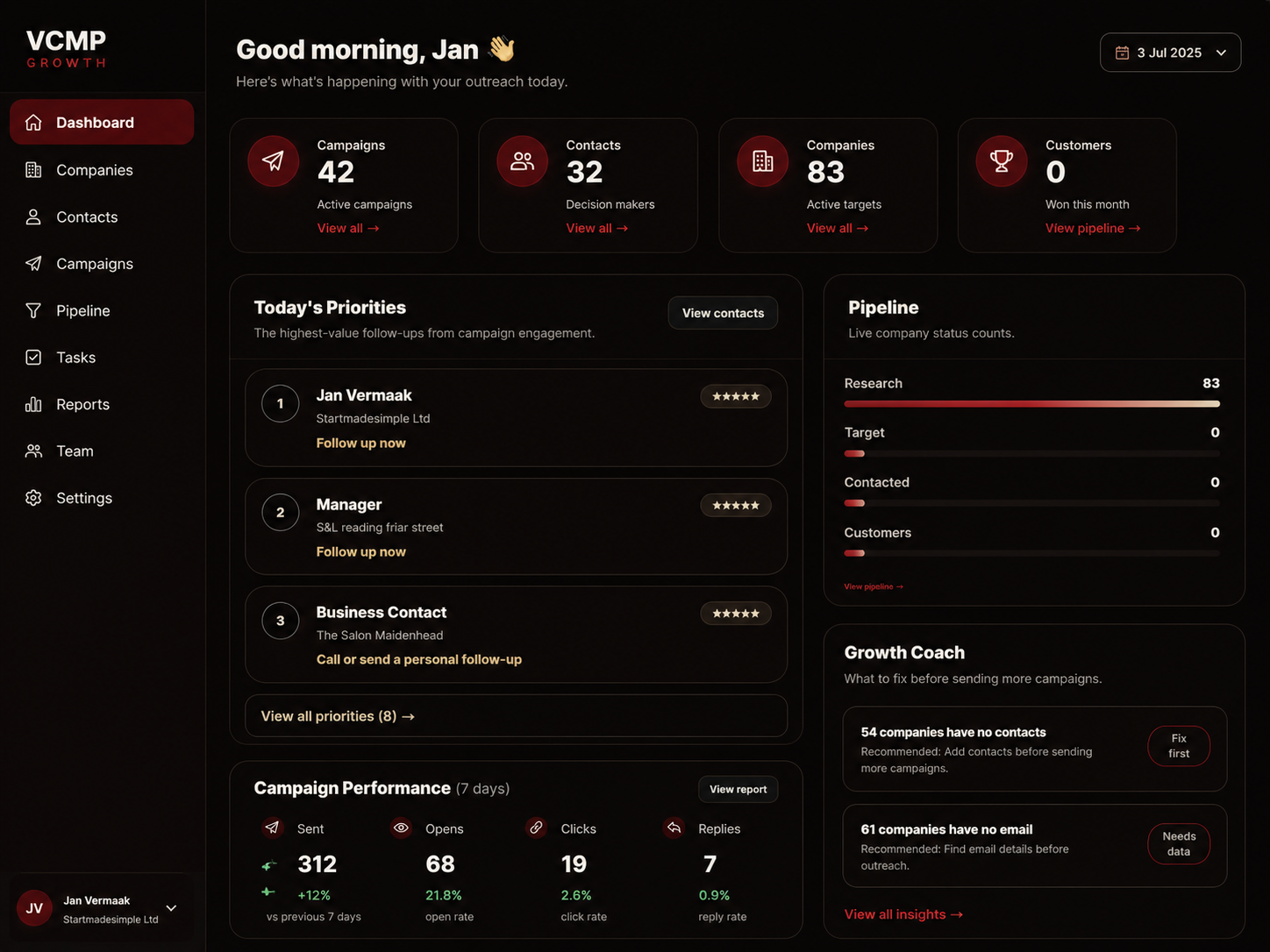Image resolution: width=1270 pixels, height=952 pixels.
Task: Click the Reports bar-chart icon in sidebar
Action: 33,404
